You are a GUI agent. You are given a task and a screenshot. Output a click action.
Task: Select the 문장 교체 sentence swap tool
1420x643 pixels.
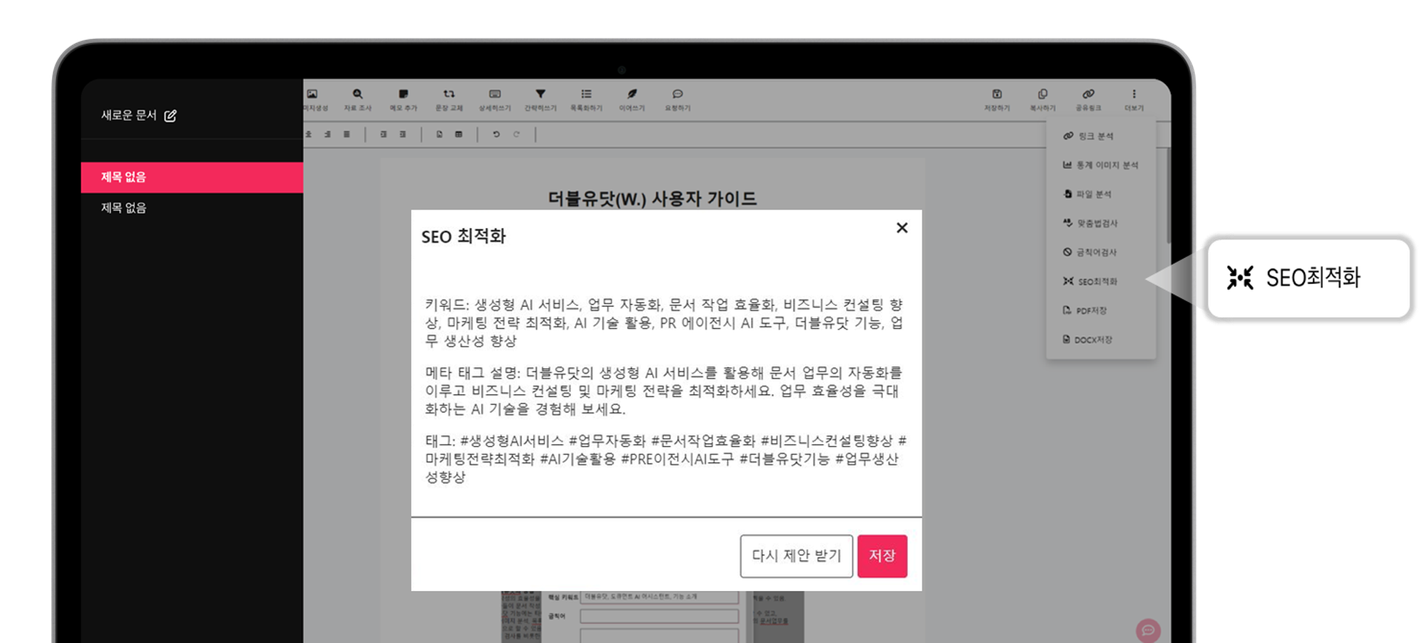449,99
